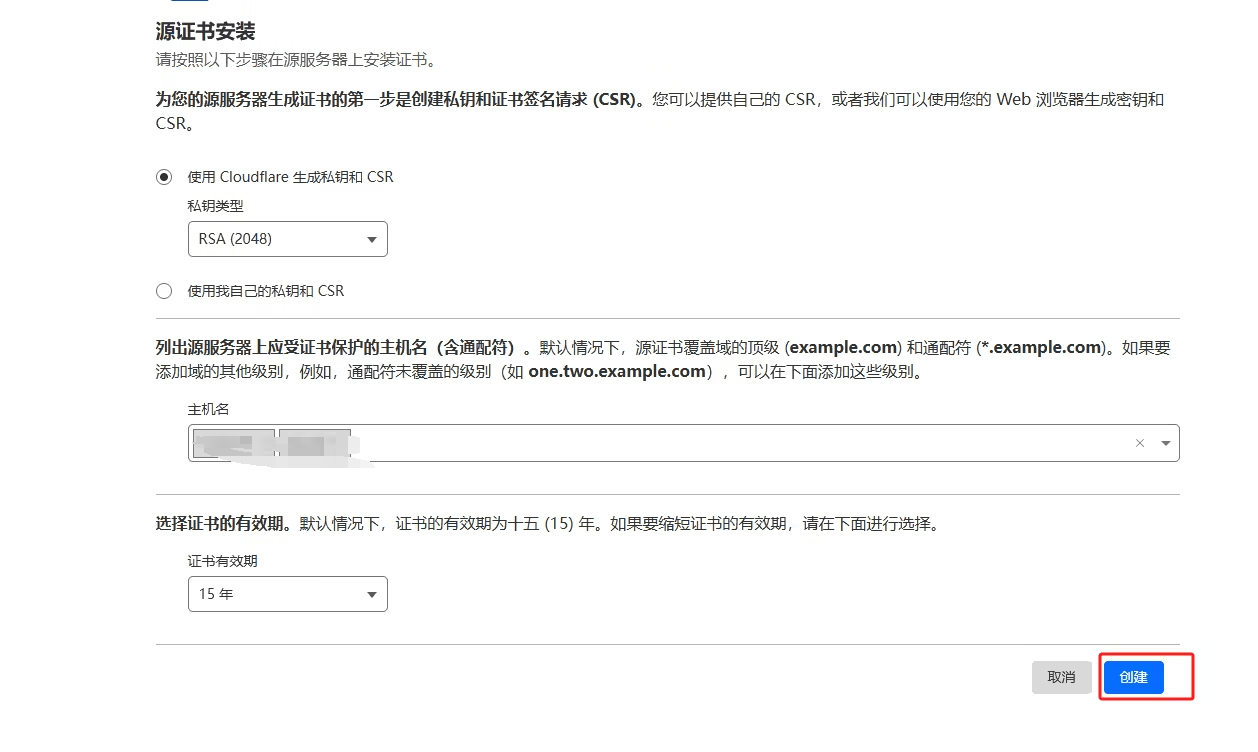Click the 主机名 field label
1258x752 pixels.
coord(209,410)
